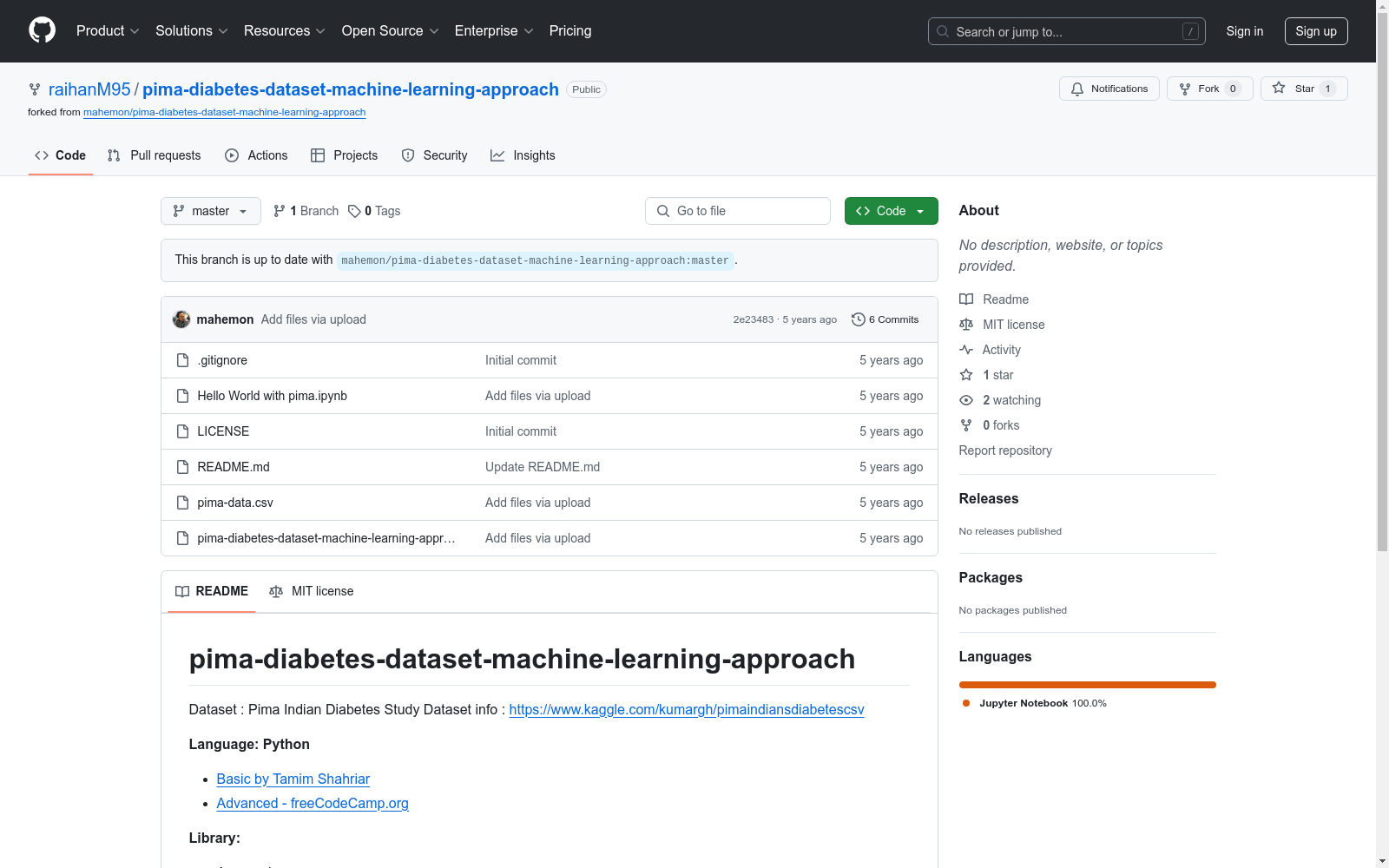Open the master branch dropdown
1389x868 pixels.
(211, 211)
